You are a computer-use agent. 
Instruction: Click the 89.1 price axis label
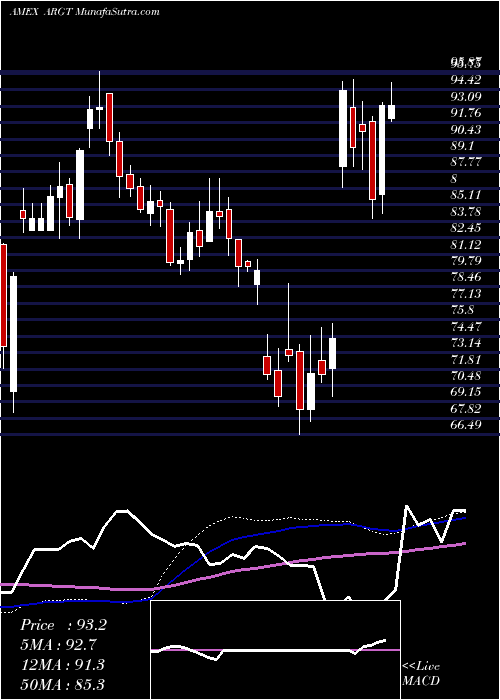tap(462, 146)
